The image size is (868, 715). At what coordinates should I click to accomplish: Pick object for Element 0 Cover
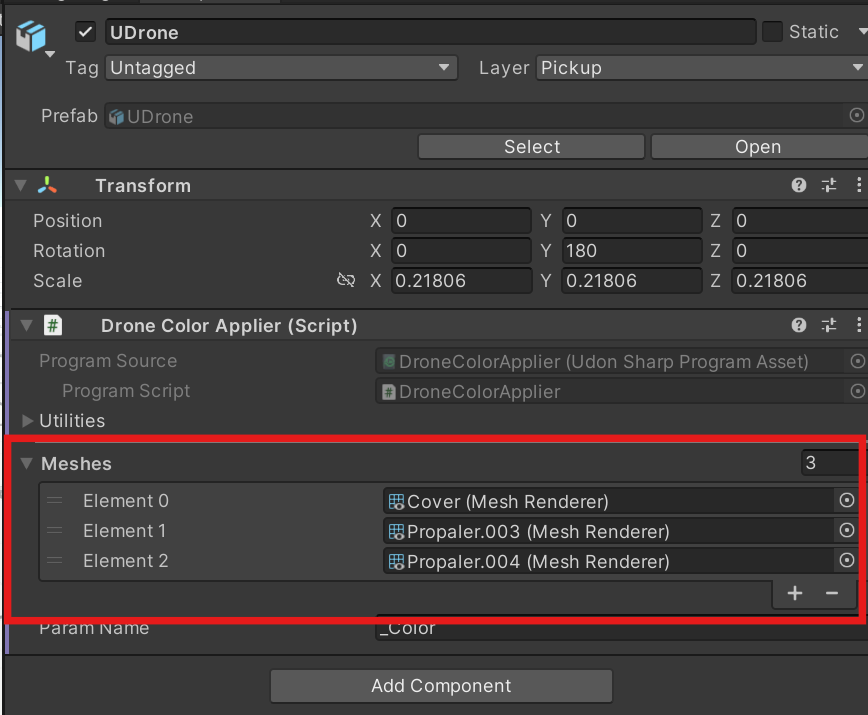[x=846, y=500]
